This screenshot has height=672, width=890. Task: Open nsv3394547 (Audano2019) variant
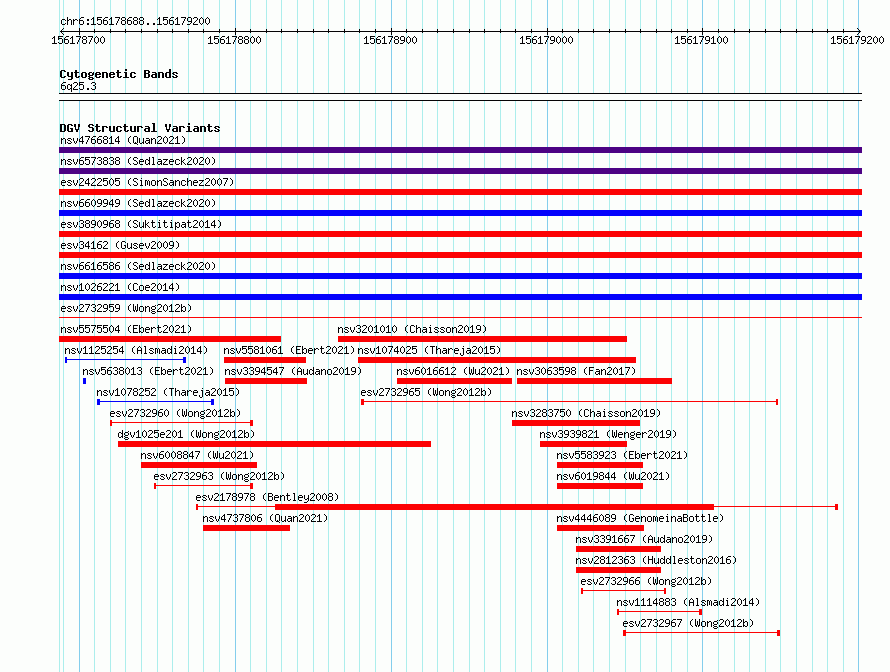coord(293,371)
